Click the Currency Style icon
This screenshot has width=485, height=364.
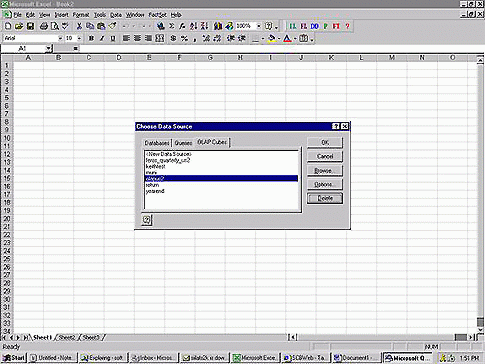(x=173, y=39)
